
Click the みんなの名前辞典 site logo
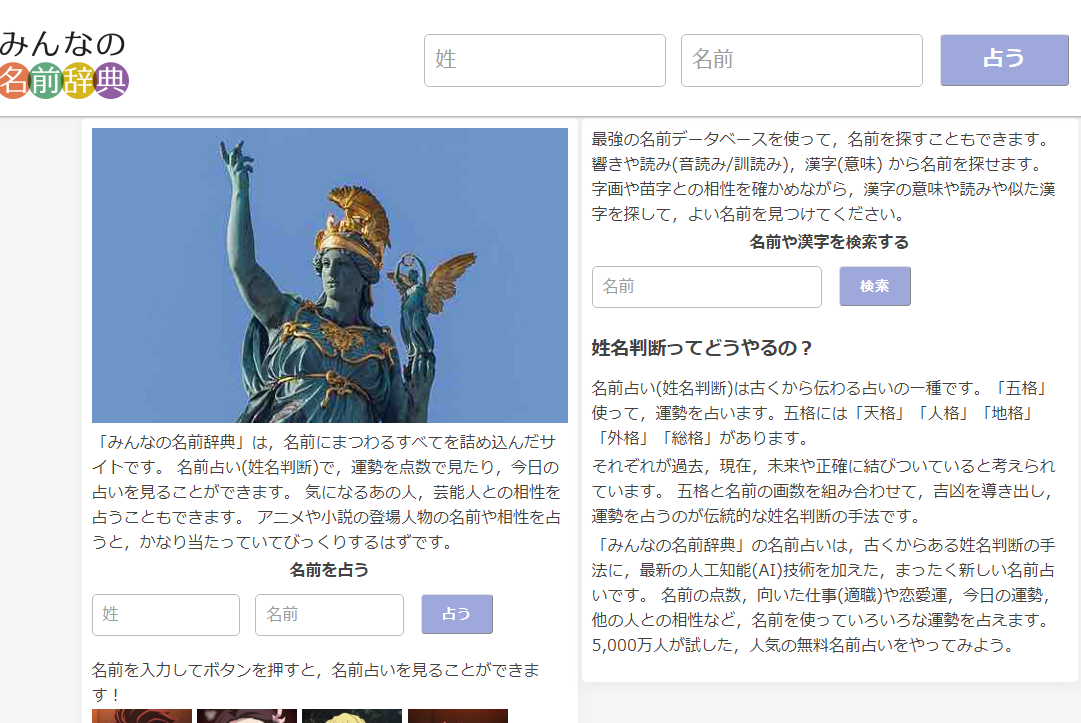coord(64,63)
